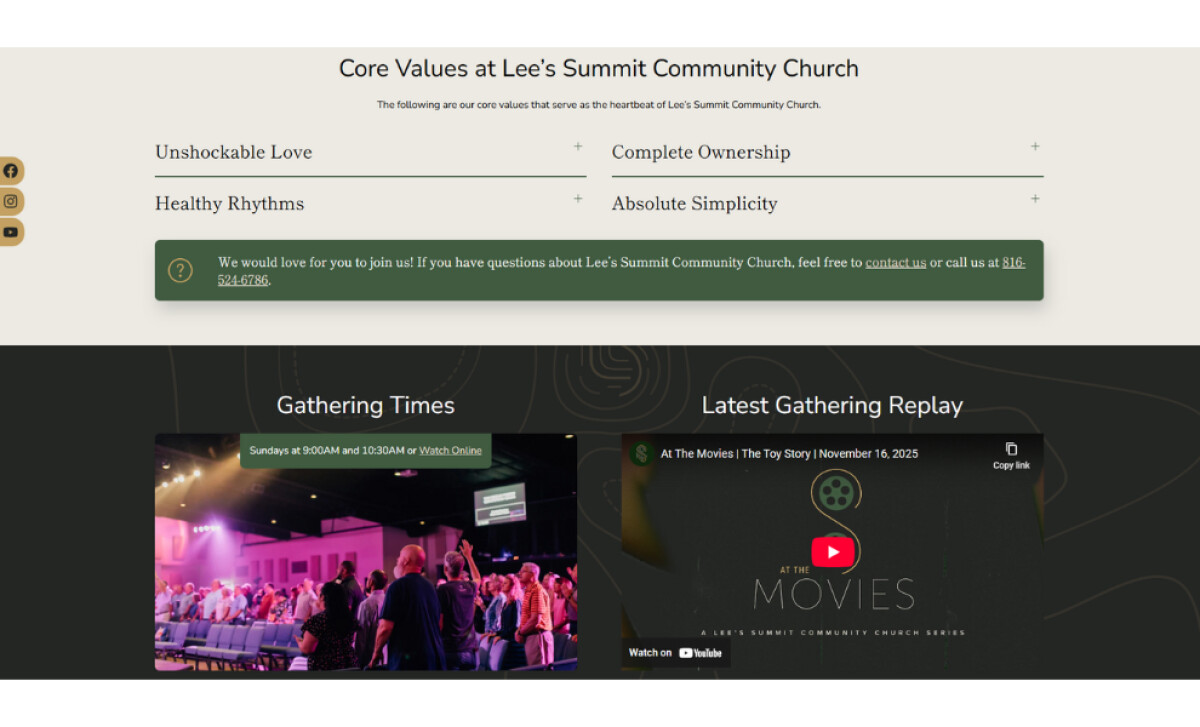Click the Sundays gathering times banner
1200x727 pixels.
365,451
